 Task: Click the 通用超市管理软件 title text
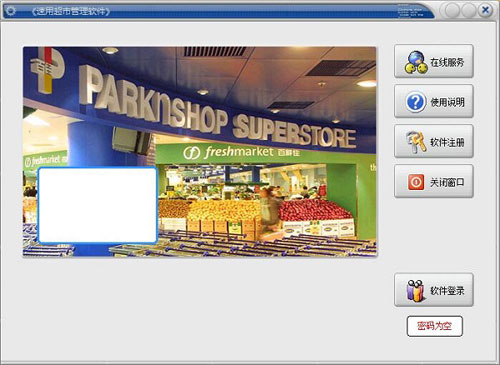click(x=71, y=11)
